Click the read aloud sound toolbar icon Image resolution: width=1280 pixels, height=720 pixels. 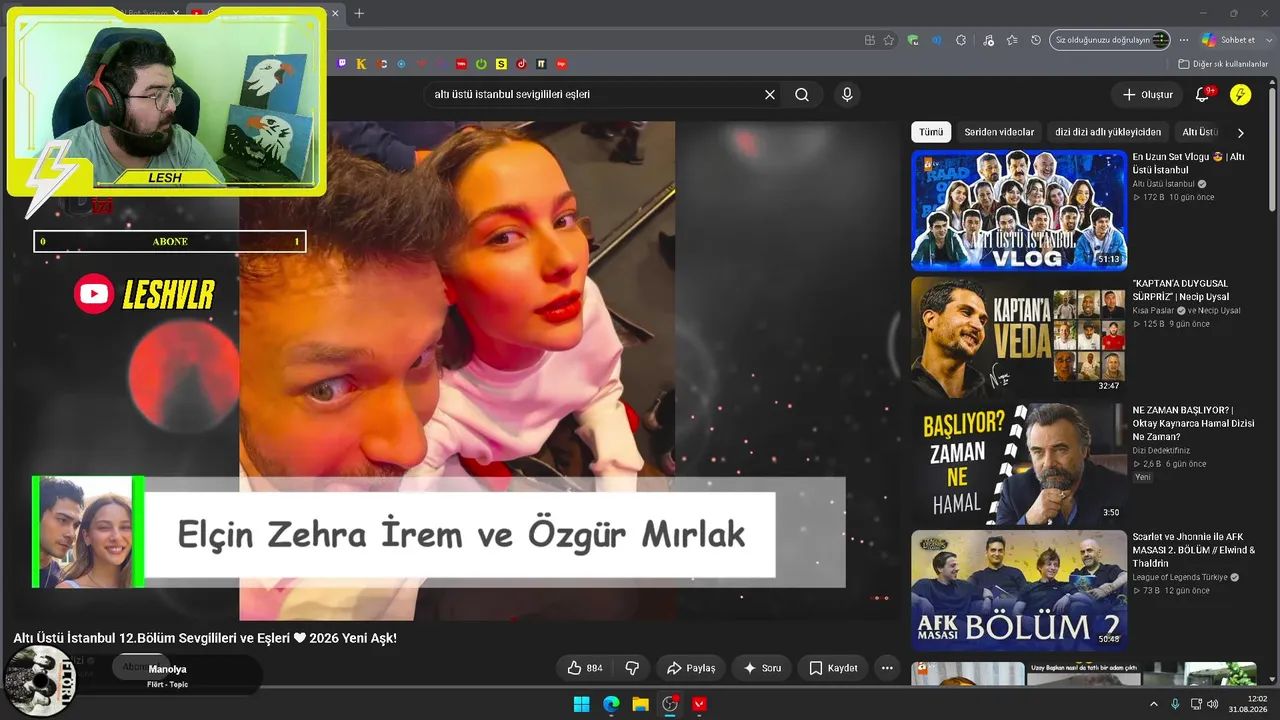937,40
